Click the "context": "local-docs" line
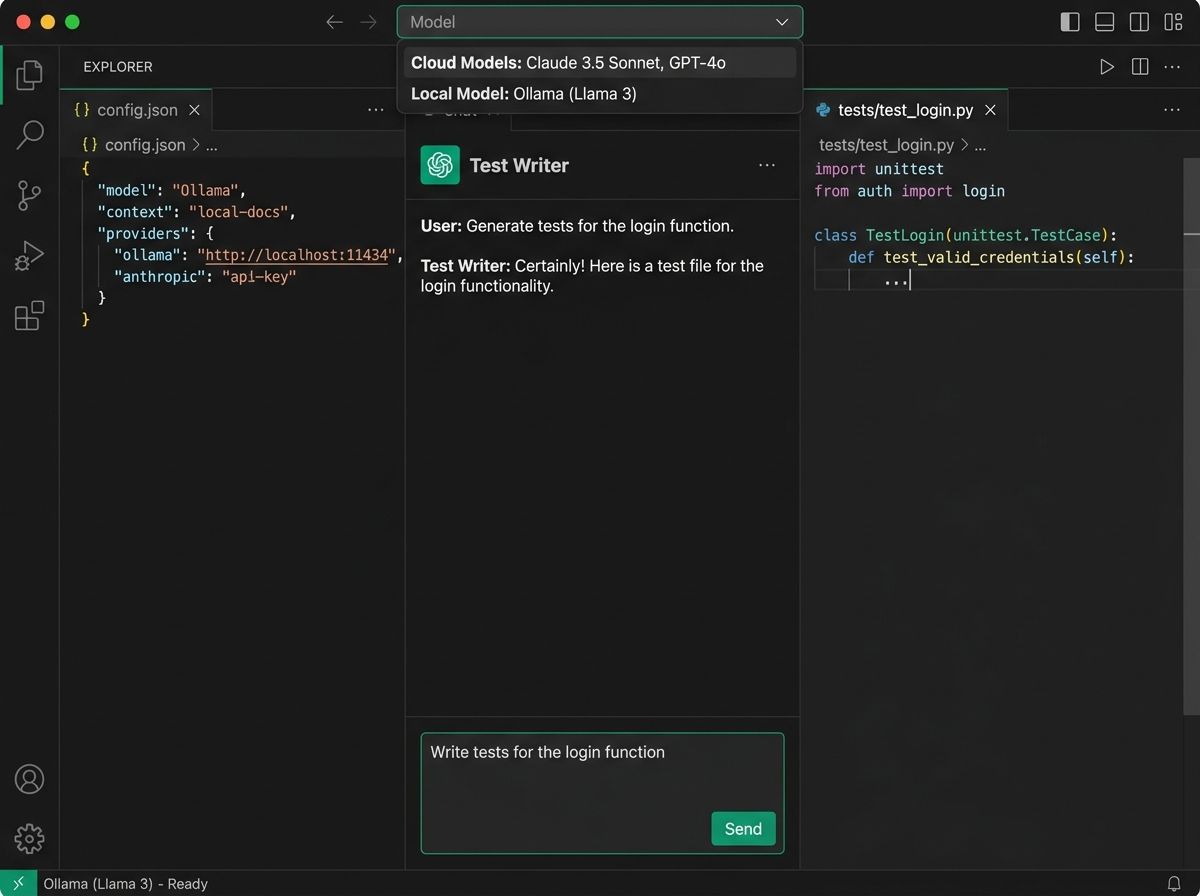Screen dimensions: 1200x896 tap(197, 212)
